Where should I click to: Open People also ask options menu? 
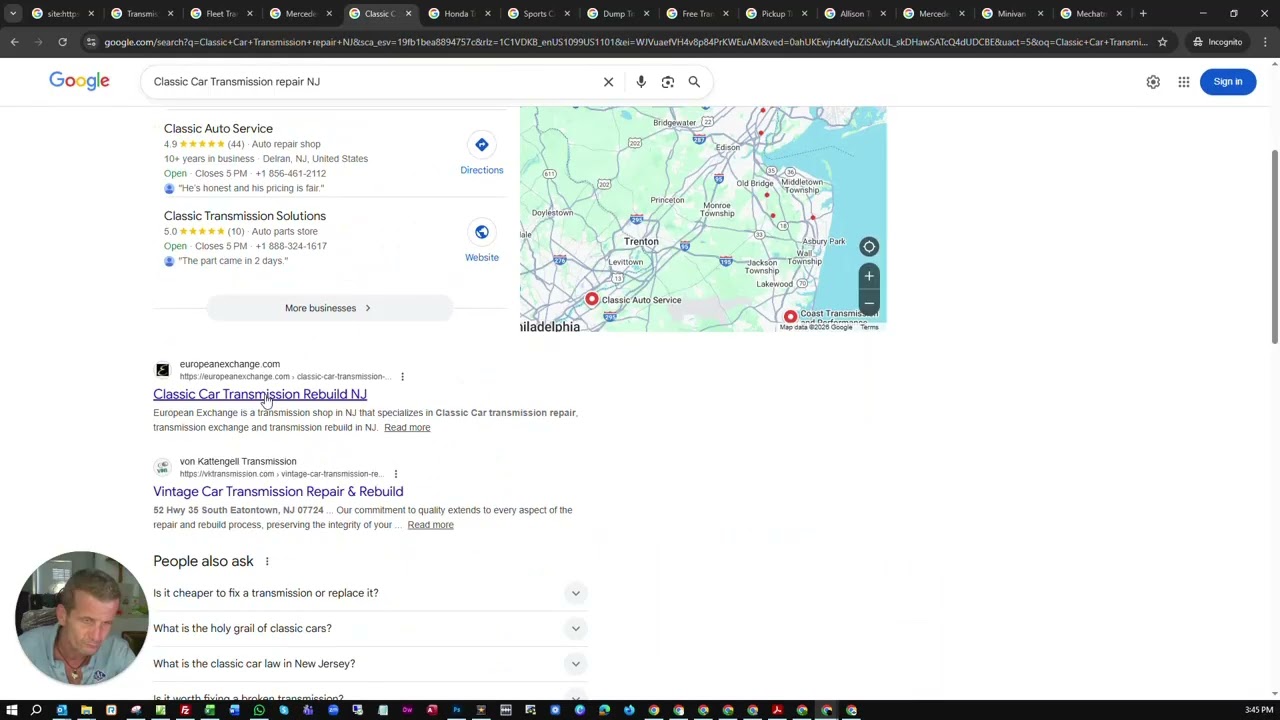point(267,561)
